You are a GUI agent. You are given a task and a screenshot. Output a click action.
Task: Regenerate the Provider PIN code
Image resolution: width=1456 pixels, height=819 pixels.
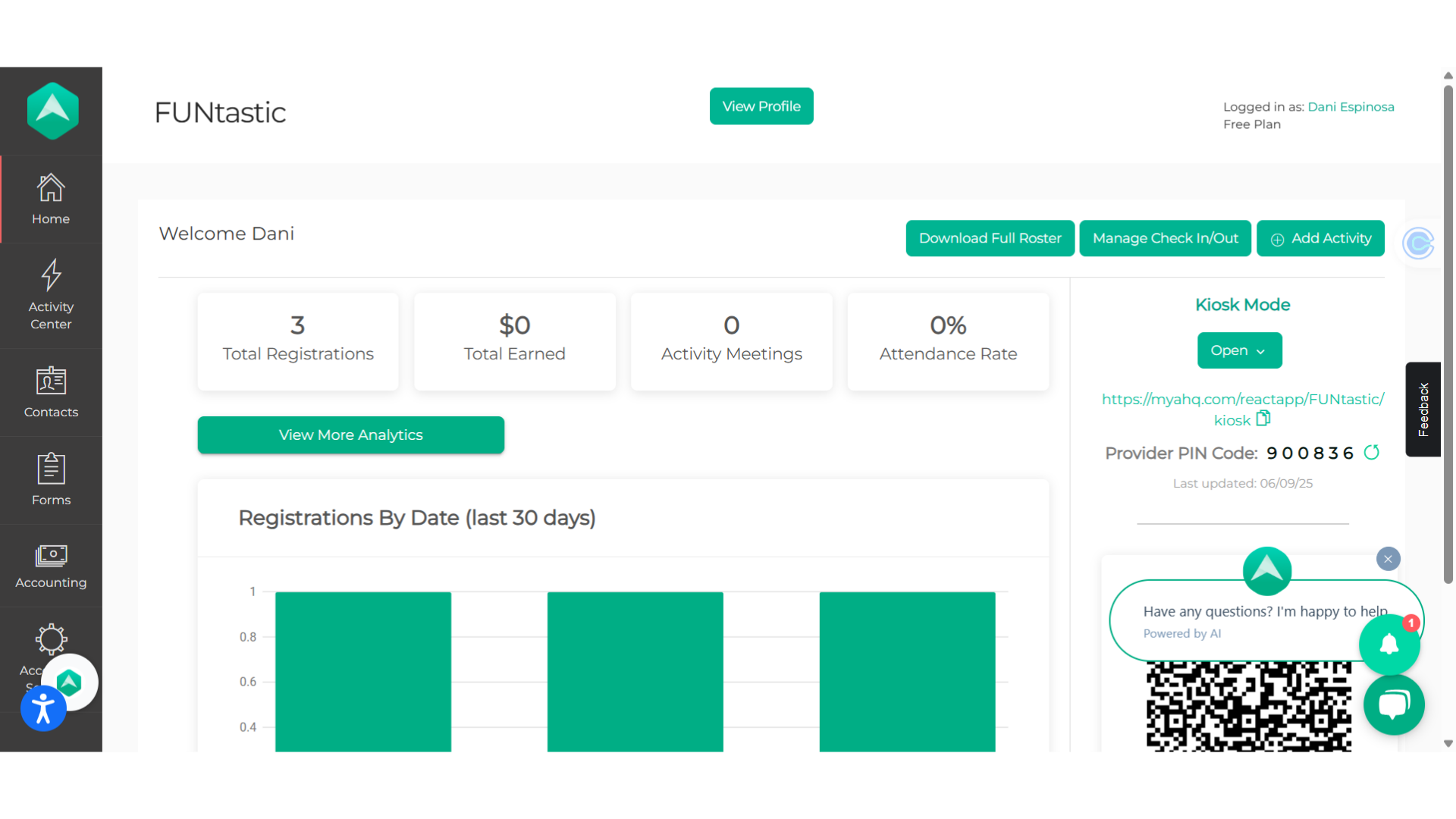click(x=1373, y=452)
